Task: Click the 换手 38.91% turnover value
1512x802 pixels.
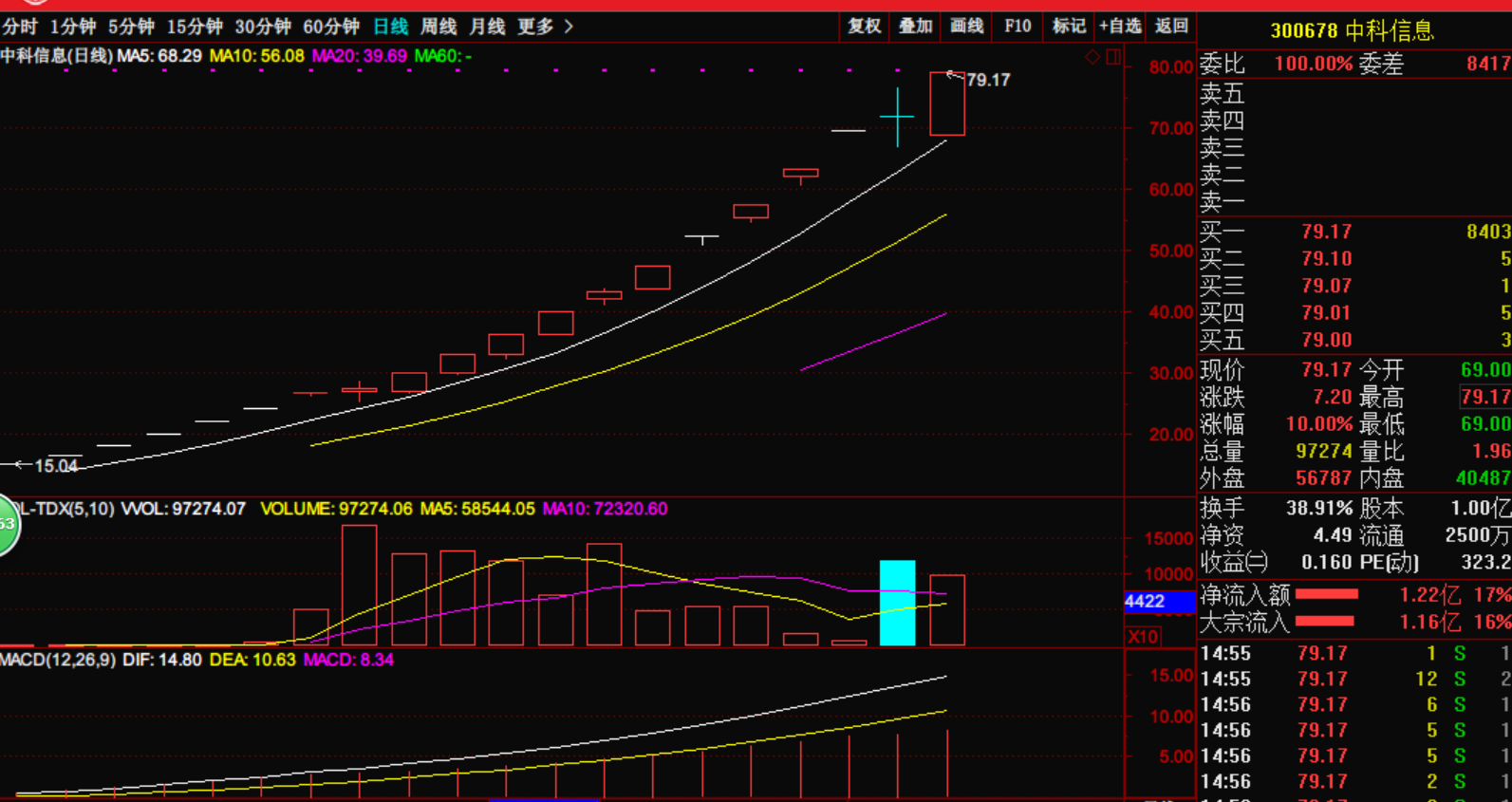Action: (1319, 508)
